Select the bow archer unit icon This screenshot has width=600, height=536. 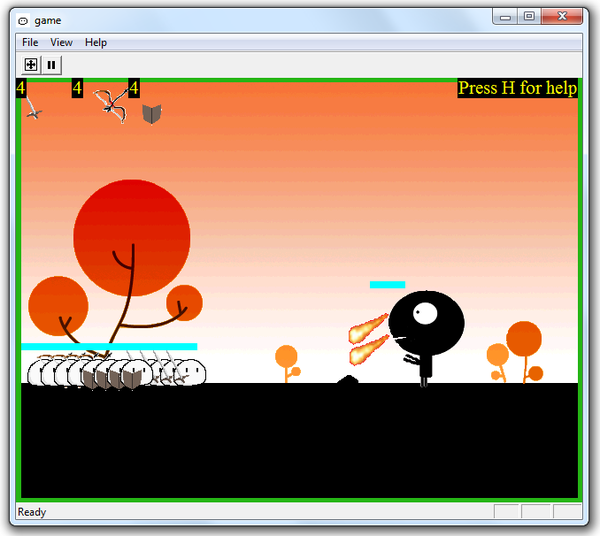(111, 106)
